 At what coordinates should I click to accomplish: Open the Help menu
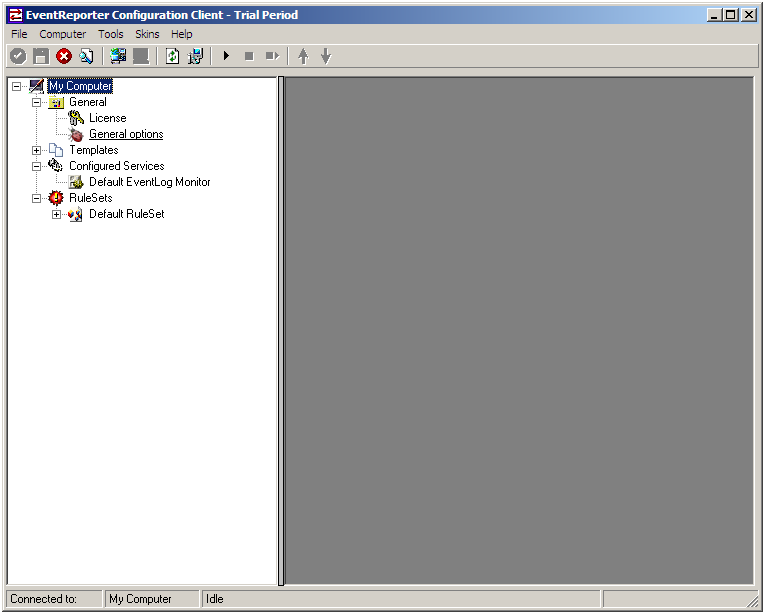tap(181, 34)
